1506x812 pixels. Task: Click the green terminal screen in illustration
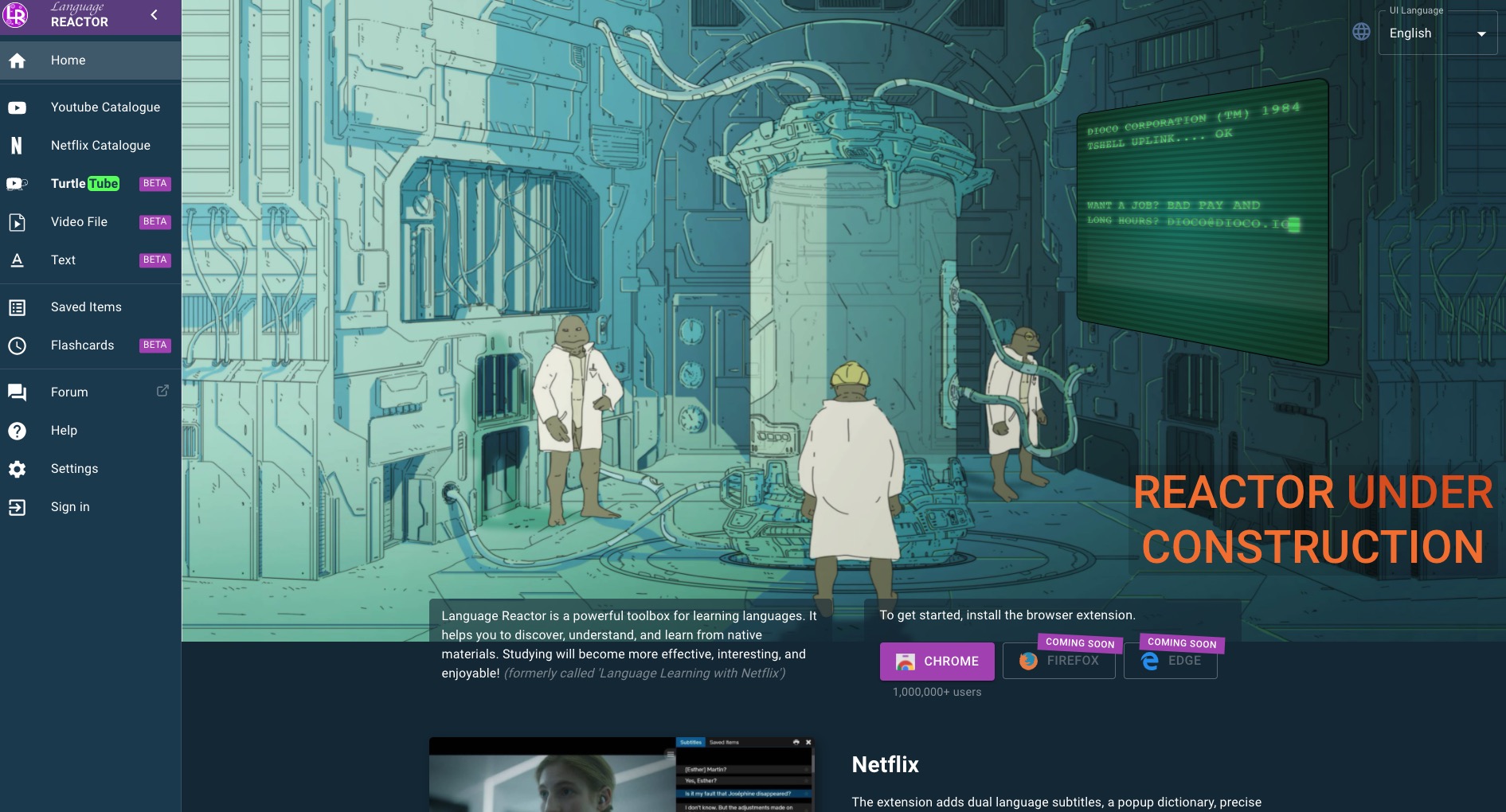(x=1202, y=221)
